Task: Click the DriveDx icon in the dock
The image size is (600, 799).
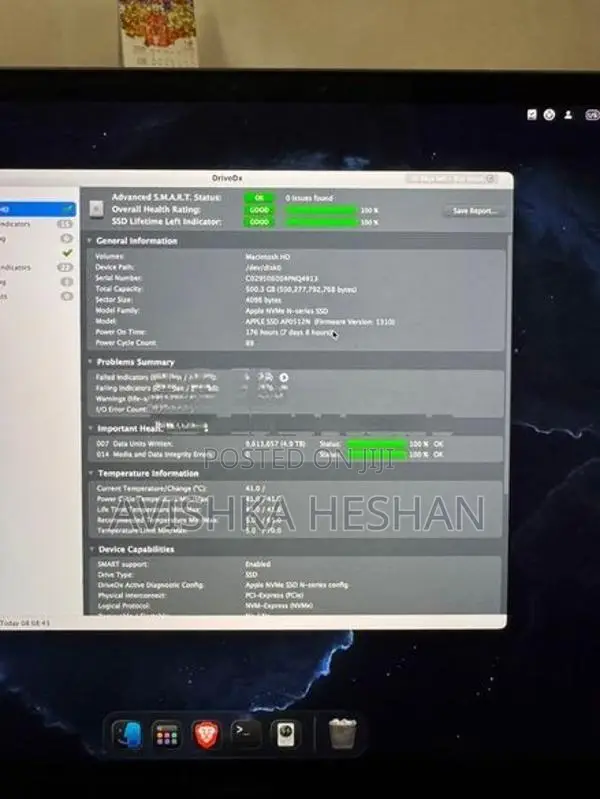Action: (x=285, y=734)
